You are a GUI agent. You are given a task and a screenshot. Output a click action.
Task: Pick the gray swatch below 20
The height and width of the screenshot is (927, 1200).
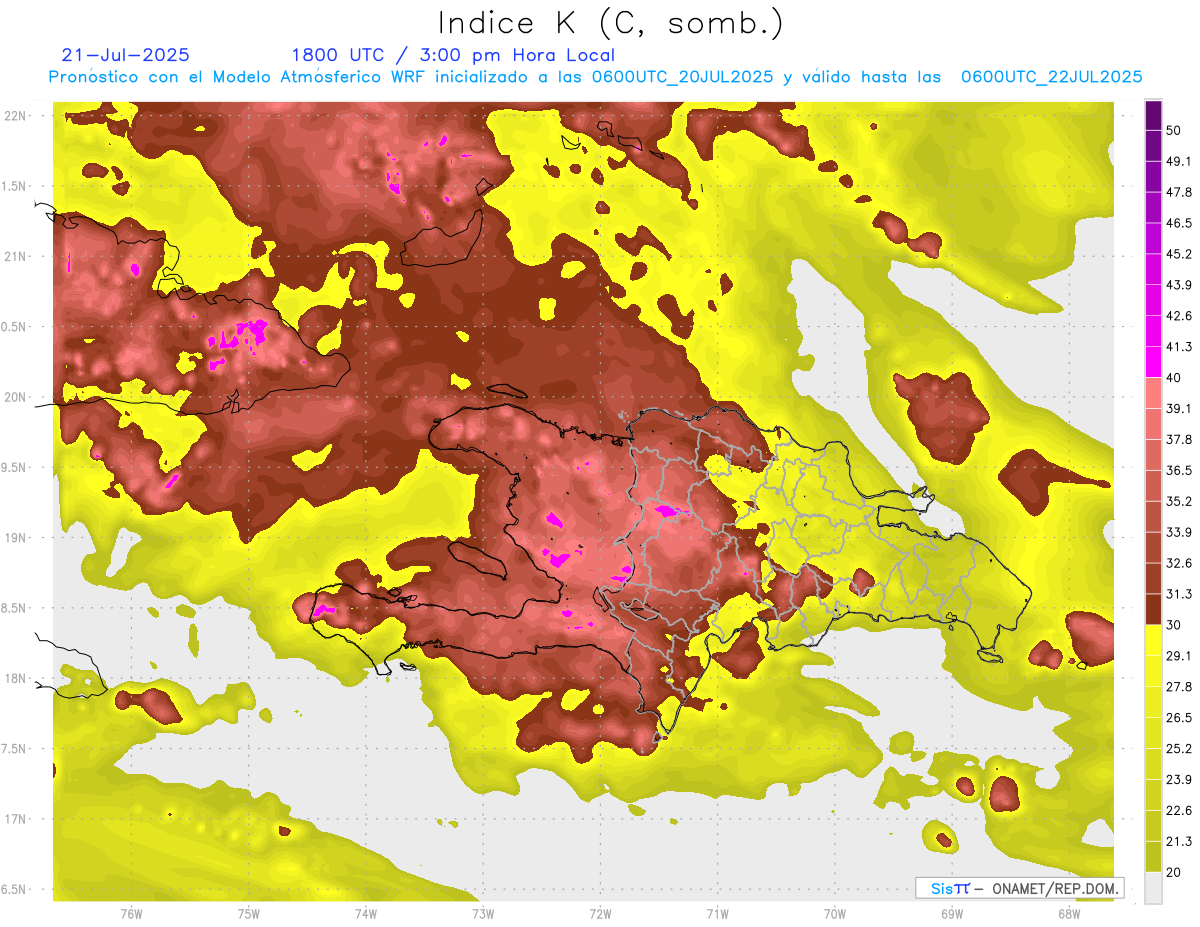(1153, 888)
